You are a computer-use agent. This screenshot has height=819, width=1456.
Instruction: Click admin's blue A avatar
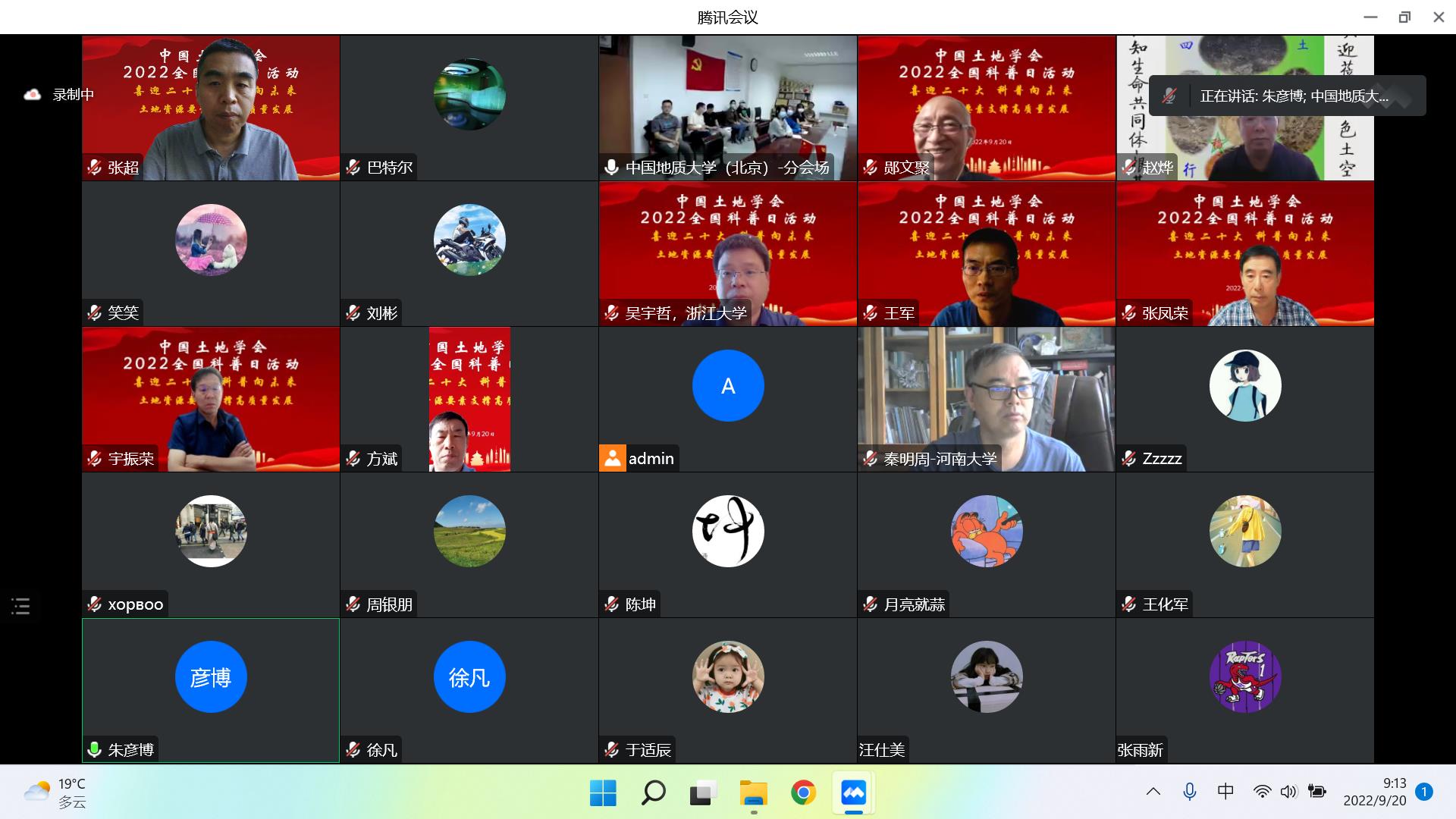(728, 385)
